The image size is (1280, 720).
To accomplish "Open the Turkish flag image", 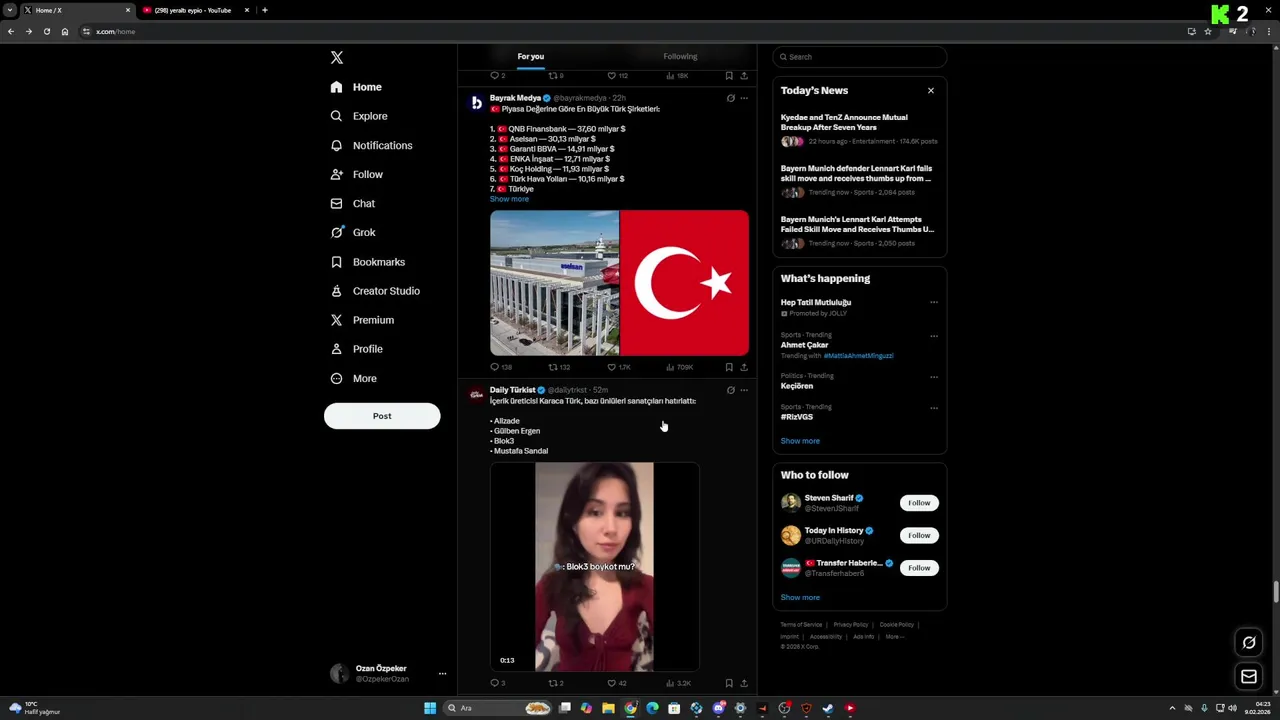I will 685,283.
